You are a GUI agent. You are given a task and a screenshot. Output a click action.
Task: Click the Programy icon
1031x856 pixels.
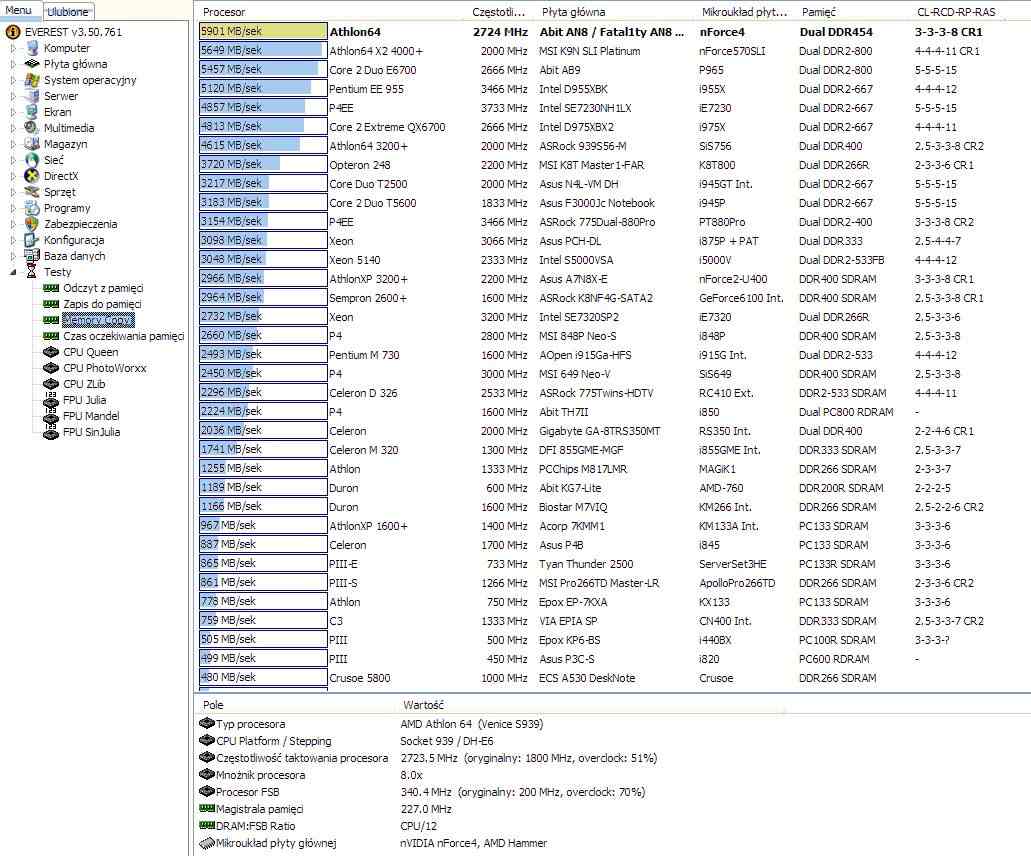coord(32,208)
